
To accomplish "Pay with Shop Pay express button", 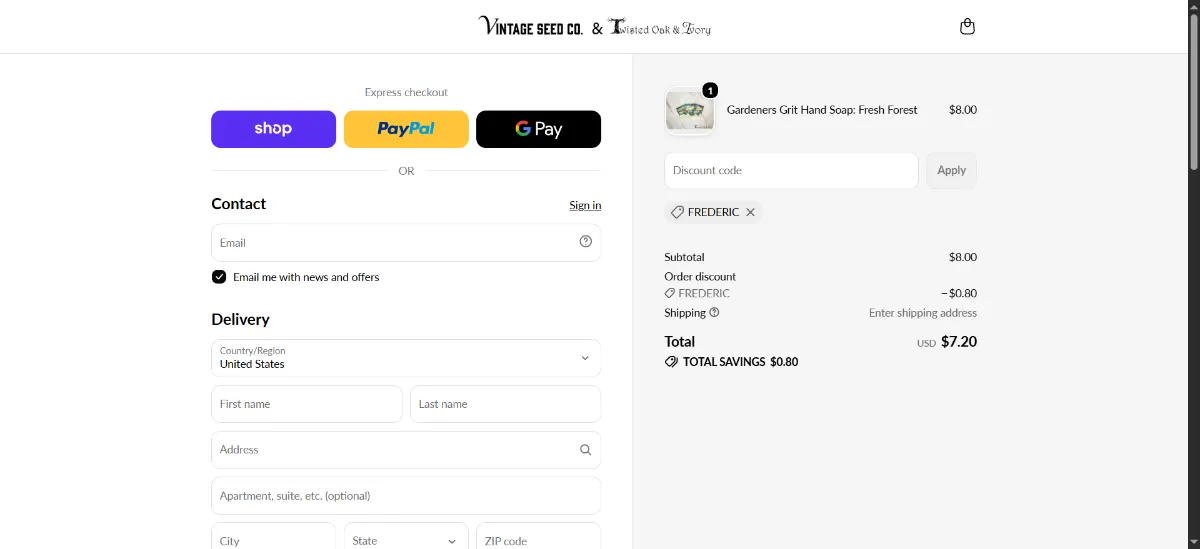I will [273, 129].
